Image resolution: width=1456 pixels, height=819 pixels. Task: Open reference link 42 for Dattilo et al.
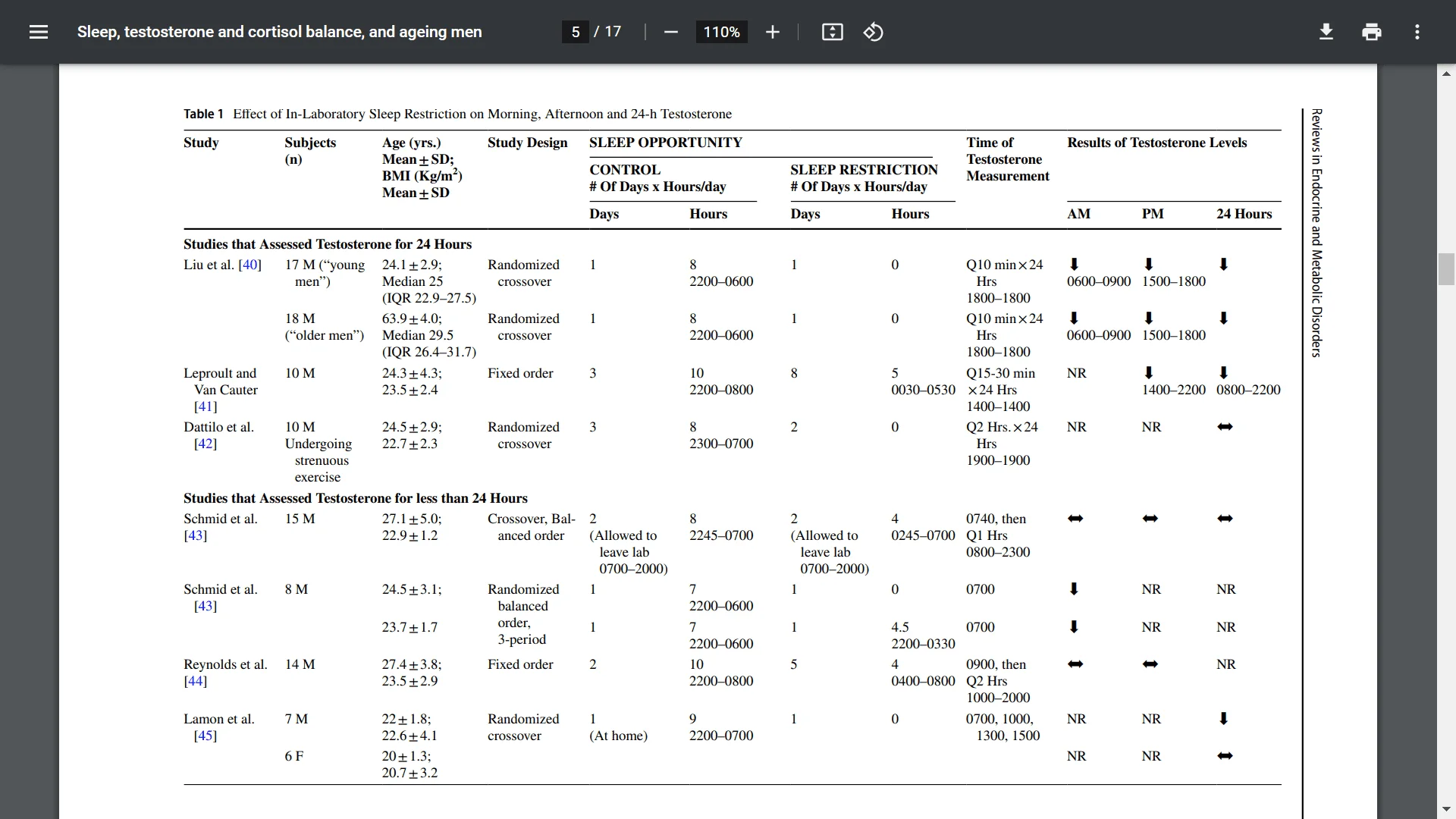point(206,444)
